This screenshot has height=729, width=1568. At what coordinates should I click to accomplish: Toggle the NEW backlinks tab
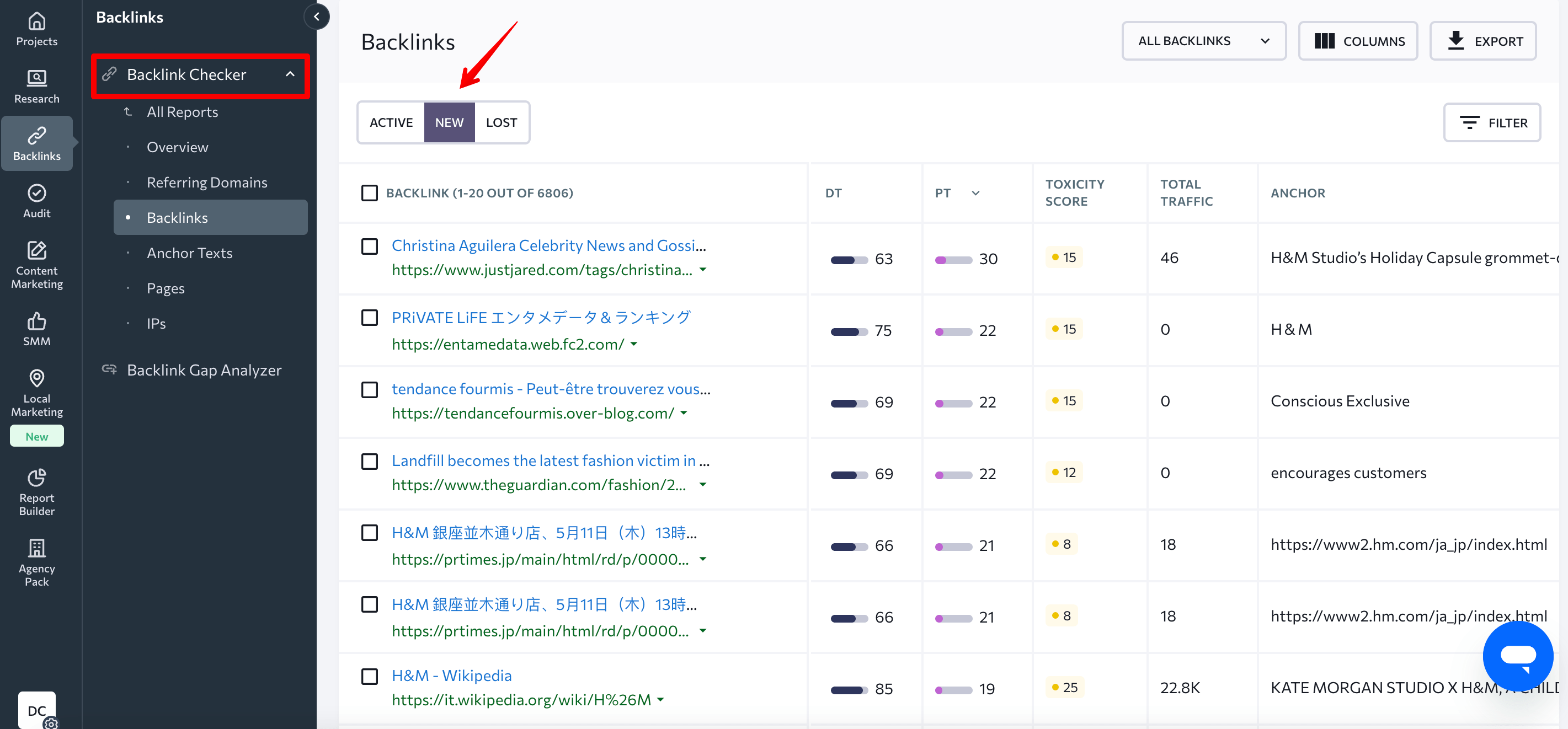449,122
